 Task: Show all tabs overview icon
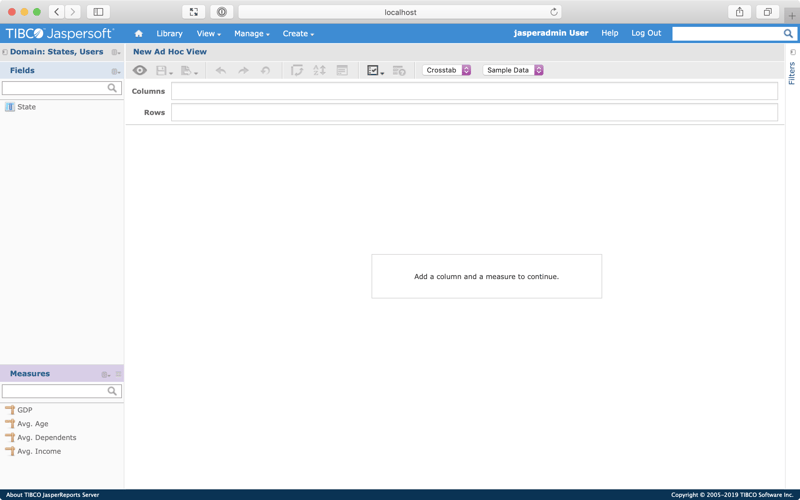coord(767,12)
